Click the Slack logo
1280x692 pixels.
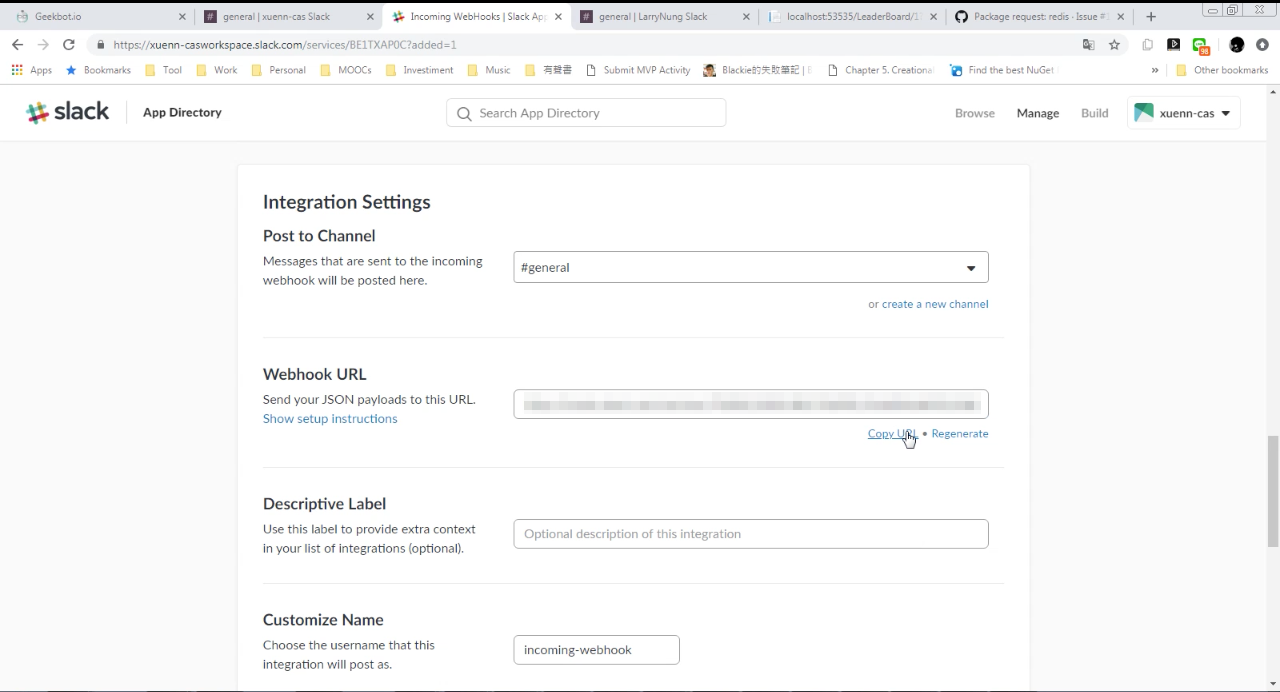[x=68, y=113]
